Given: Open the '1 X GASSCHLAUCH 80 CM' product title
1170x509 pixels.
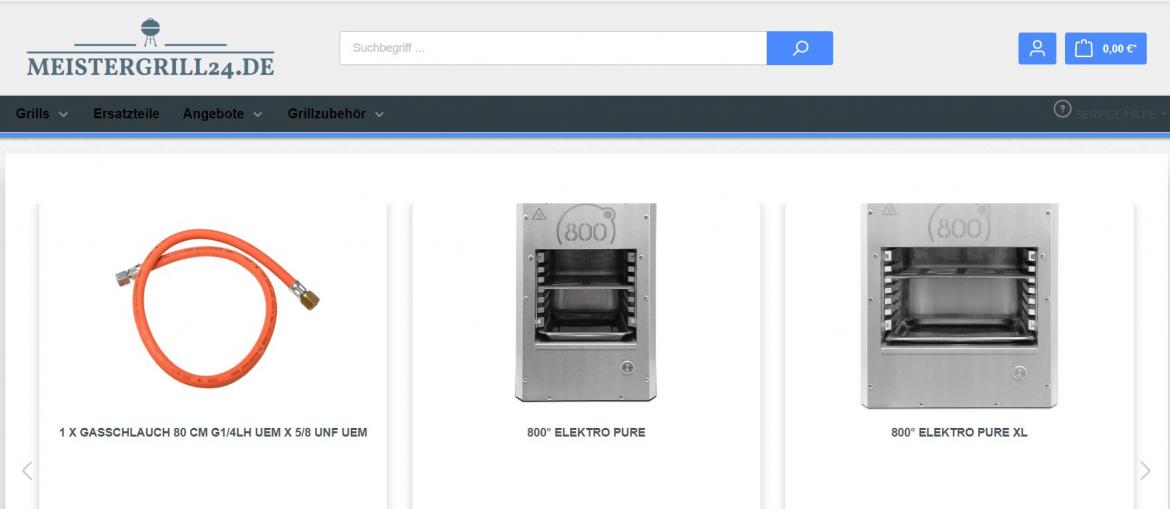Looking at the screenshot, I should click(x=213, y=432).
